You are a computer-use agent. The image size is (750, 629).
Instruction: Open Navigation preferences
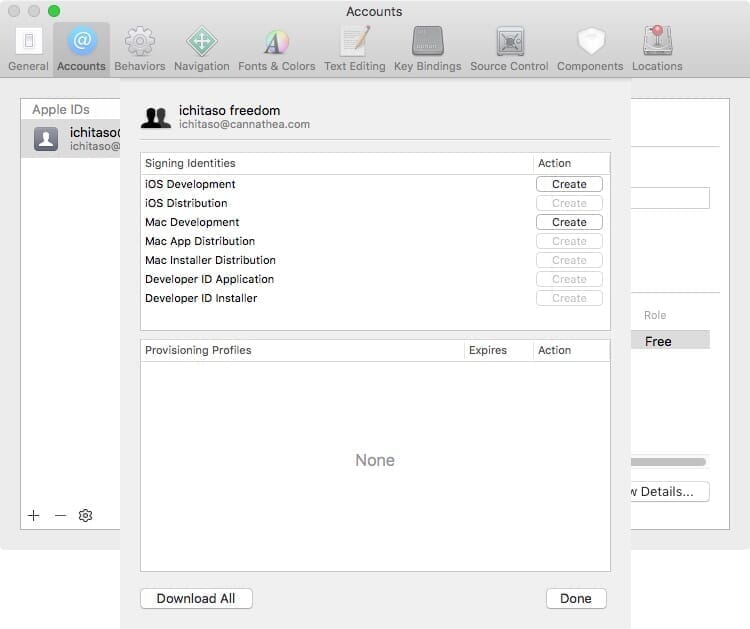[201, 48]
